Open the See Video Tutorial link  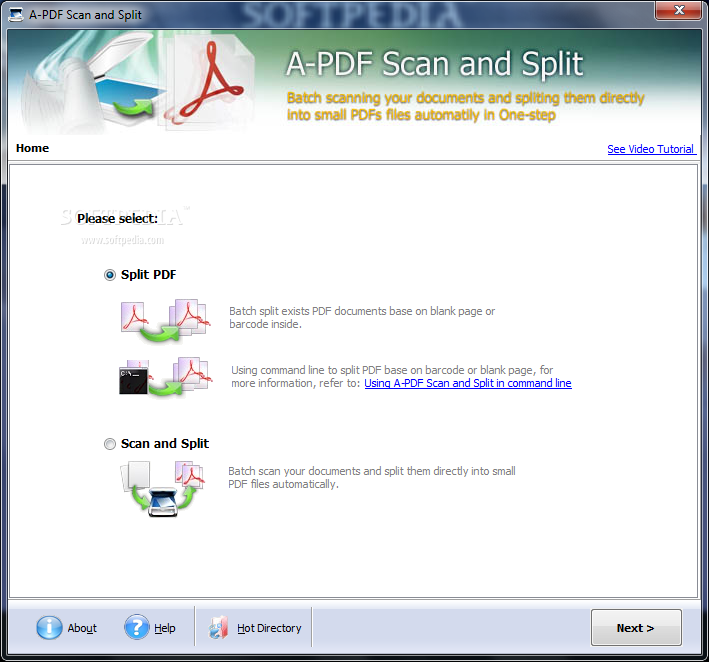650,149
